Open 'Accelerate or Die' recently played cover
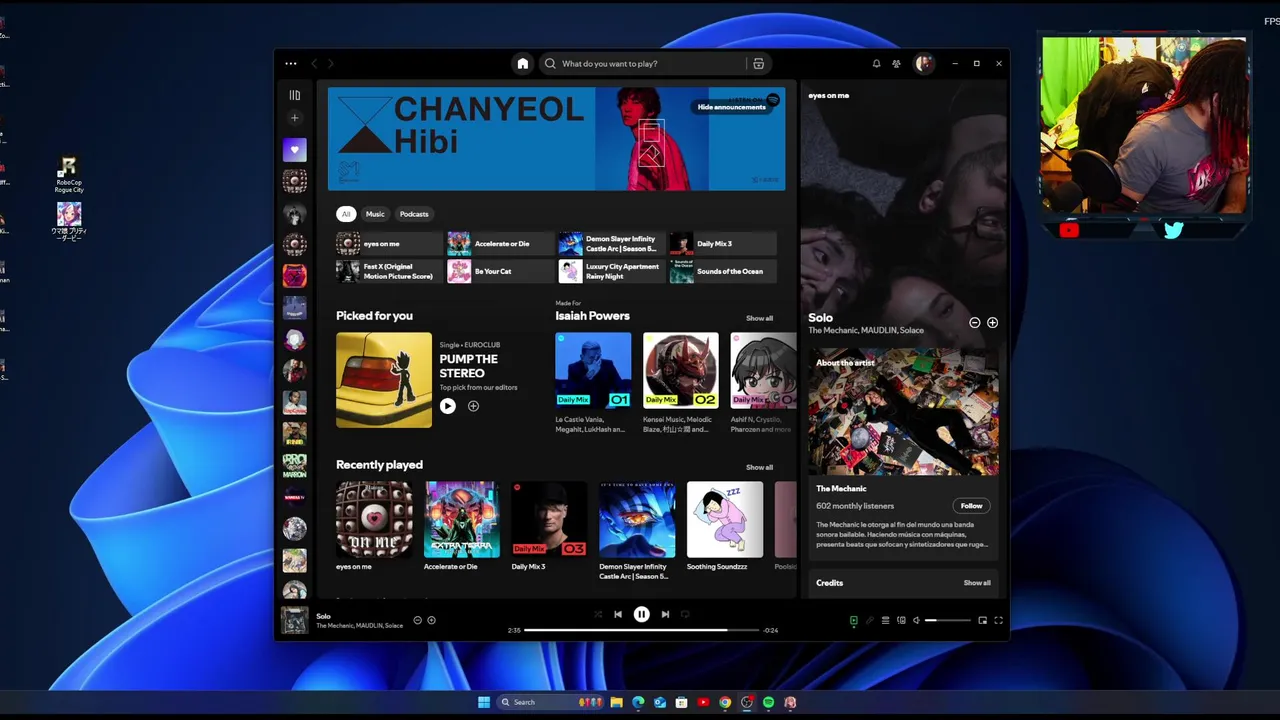Image resolution: width=1280 pixels, height=720 pixels. pyautogui.click(x=462, y=519)
